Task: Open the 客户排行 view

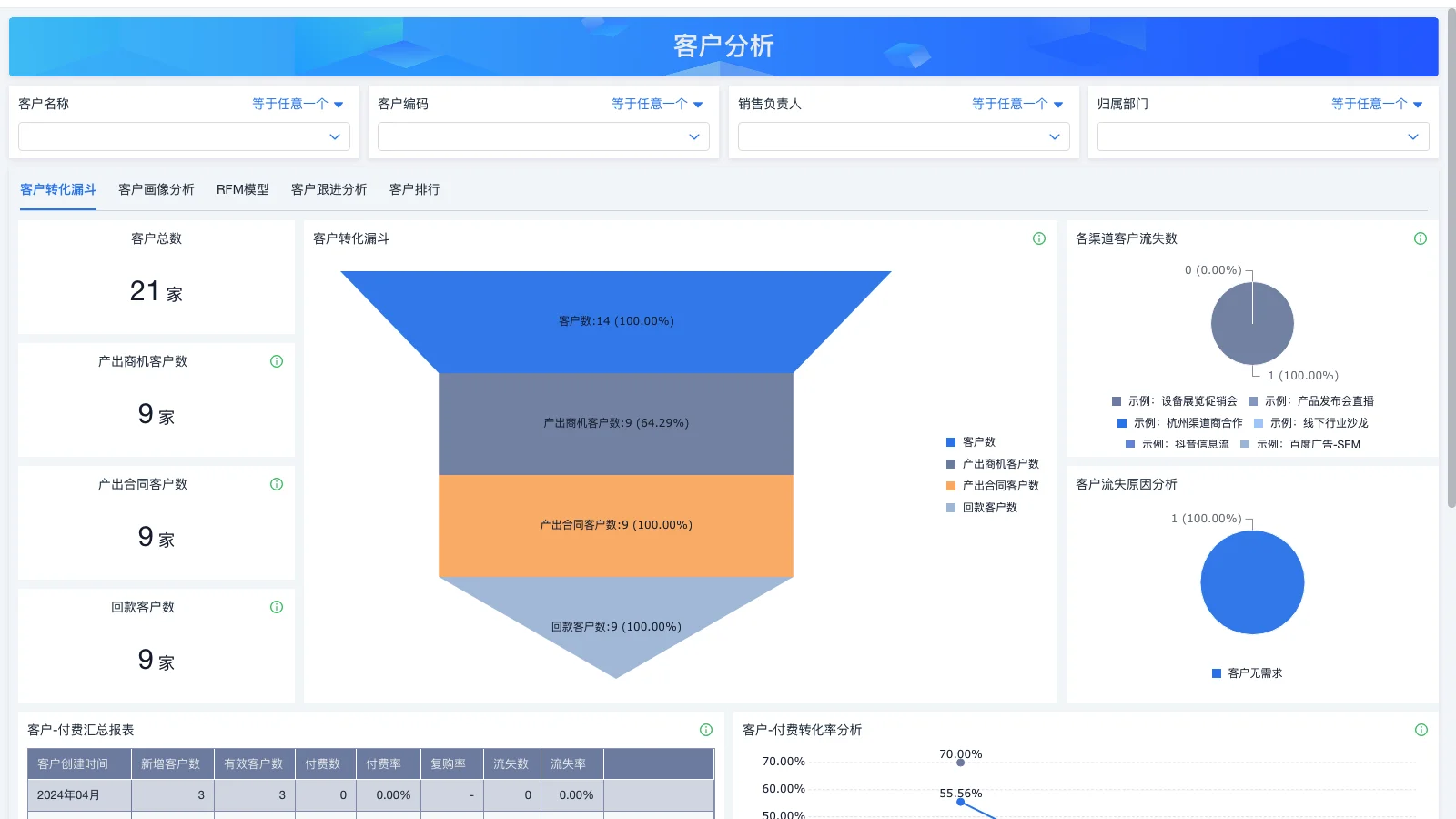Action: 413,189
